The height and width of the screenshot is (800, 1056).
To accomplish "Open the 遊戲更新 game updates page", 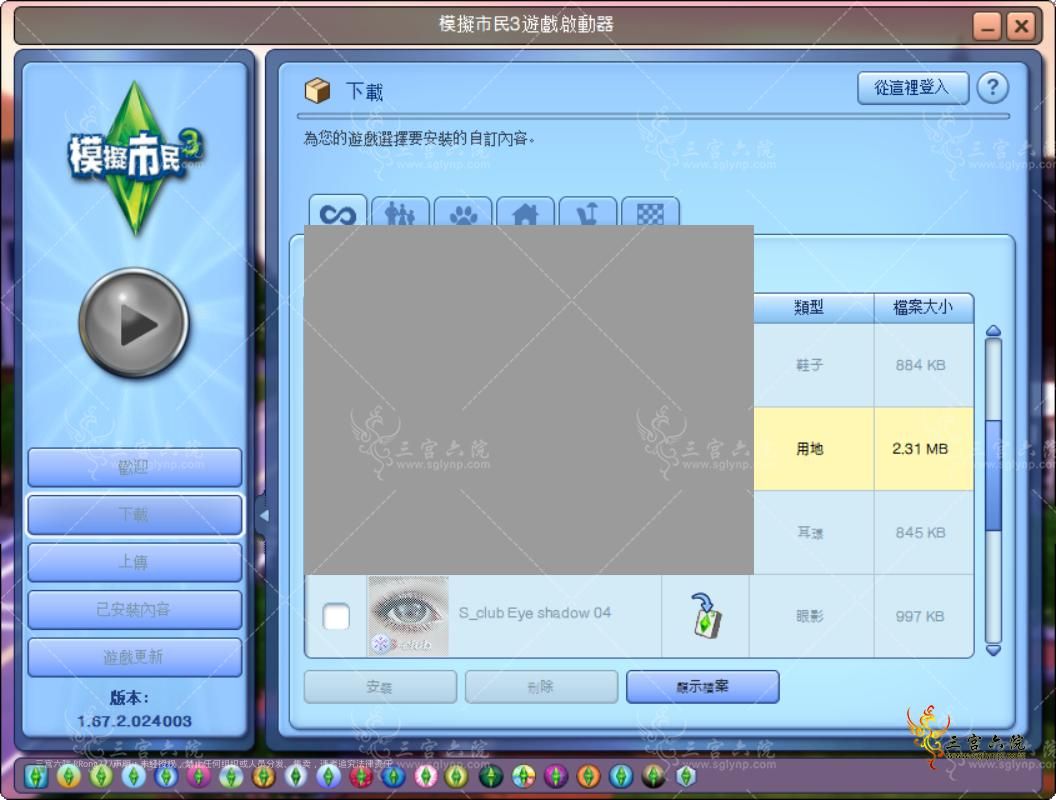I will pos(135,657).
